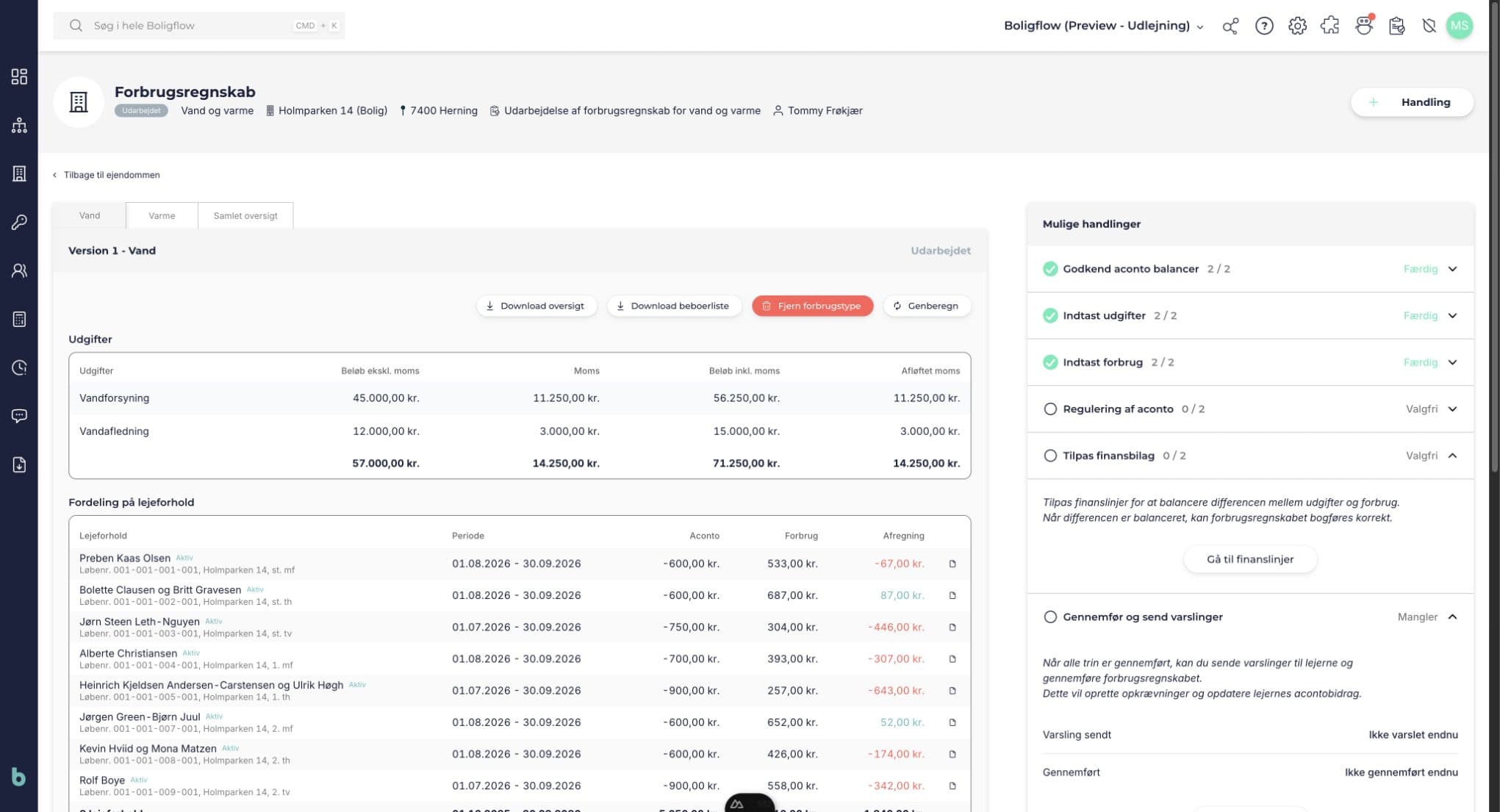Focus the Søg i hele Boligflow search field
Image resolution: width=1500 pixels, height=812 pixels.
[199, 26]
